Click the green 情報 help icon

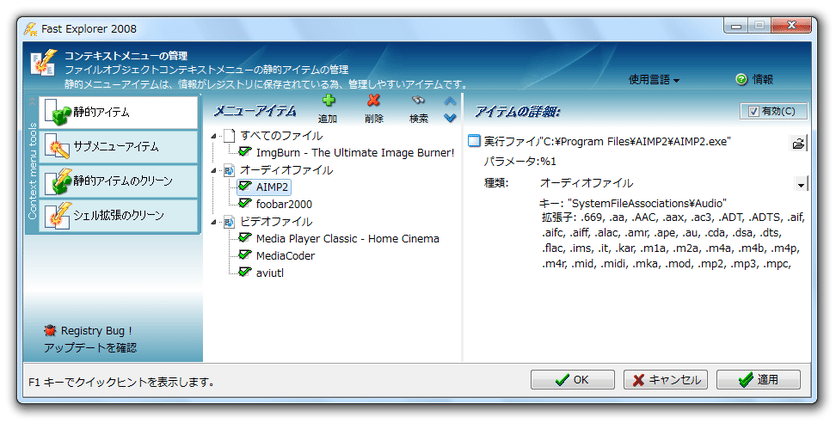tap(741, 79)
